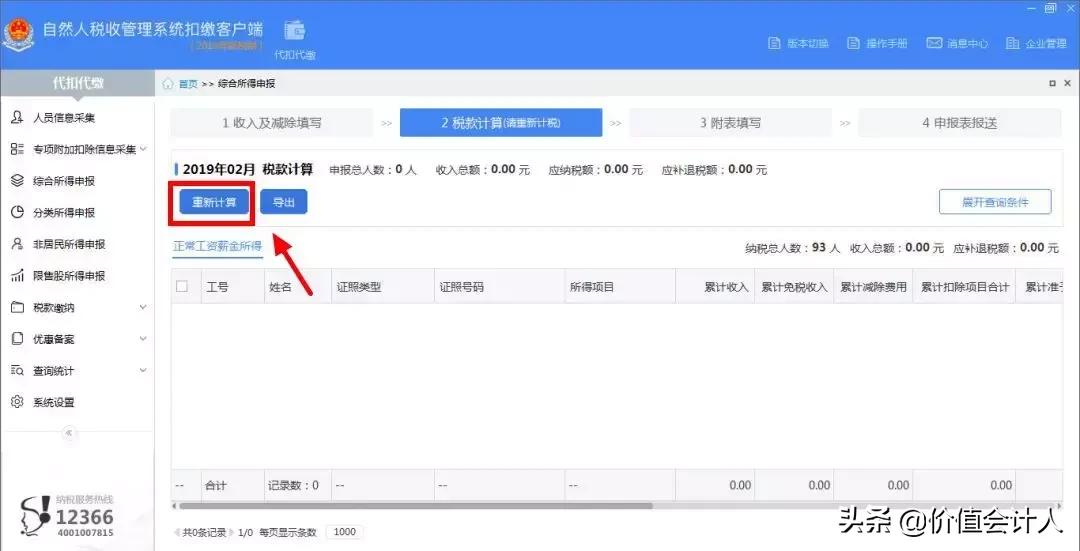Click the 查询统计 search icon

click(x=18, y=371)
